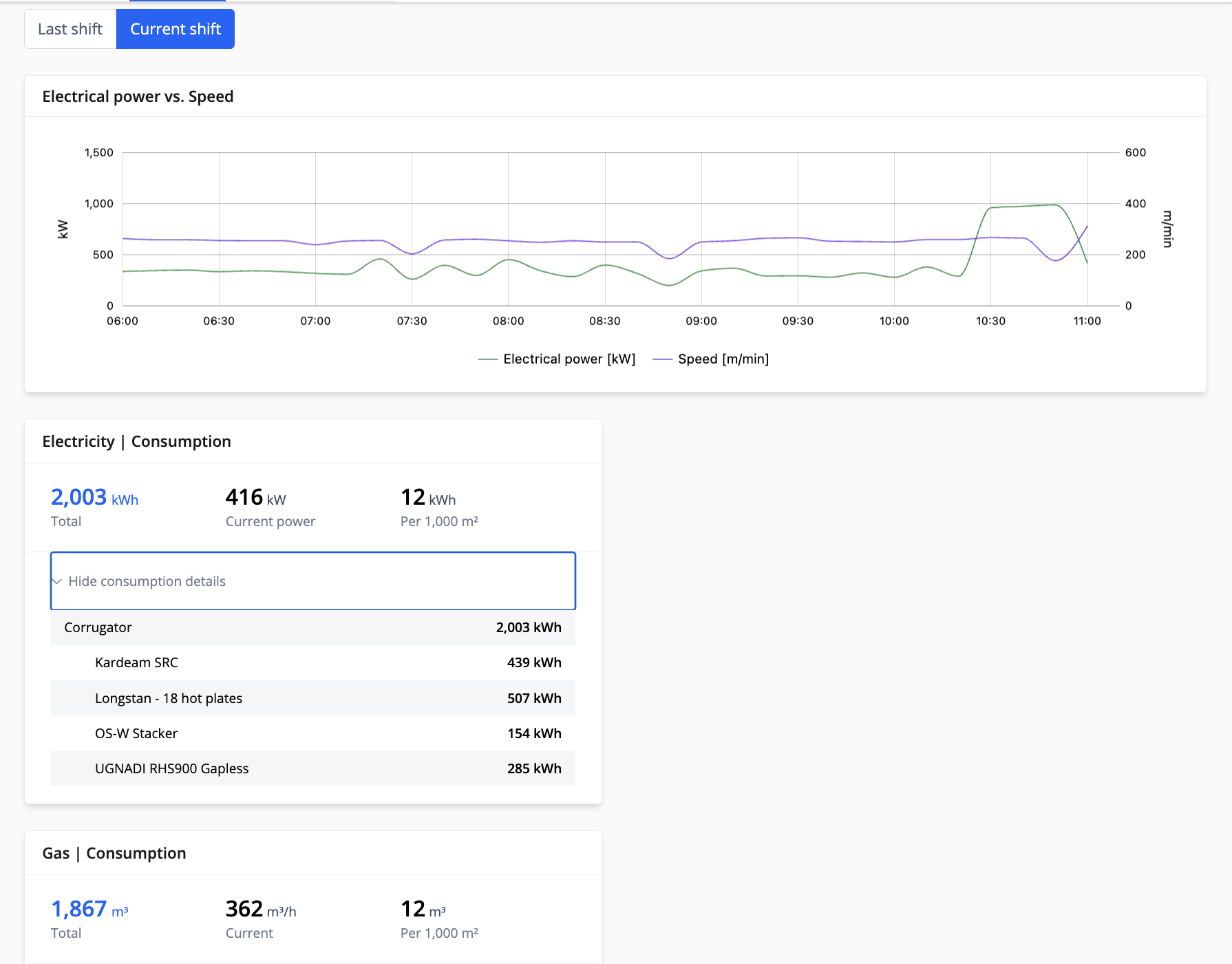Image resolution: width=1232 pixels, height=964 pixels.
Task: Click Longstan - 18 hot plates entry
Action: (x=169, y=698)
